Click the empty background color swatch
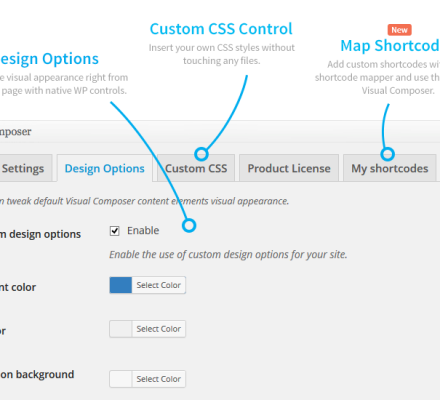Screen dimensions: 440x400 click(121, 379)
